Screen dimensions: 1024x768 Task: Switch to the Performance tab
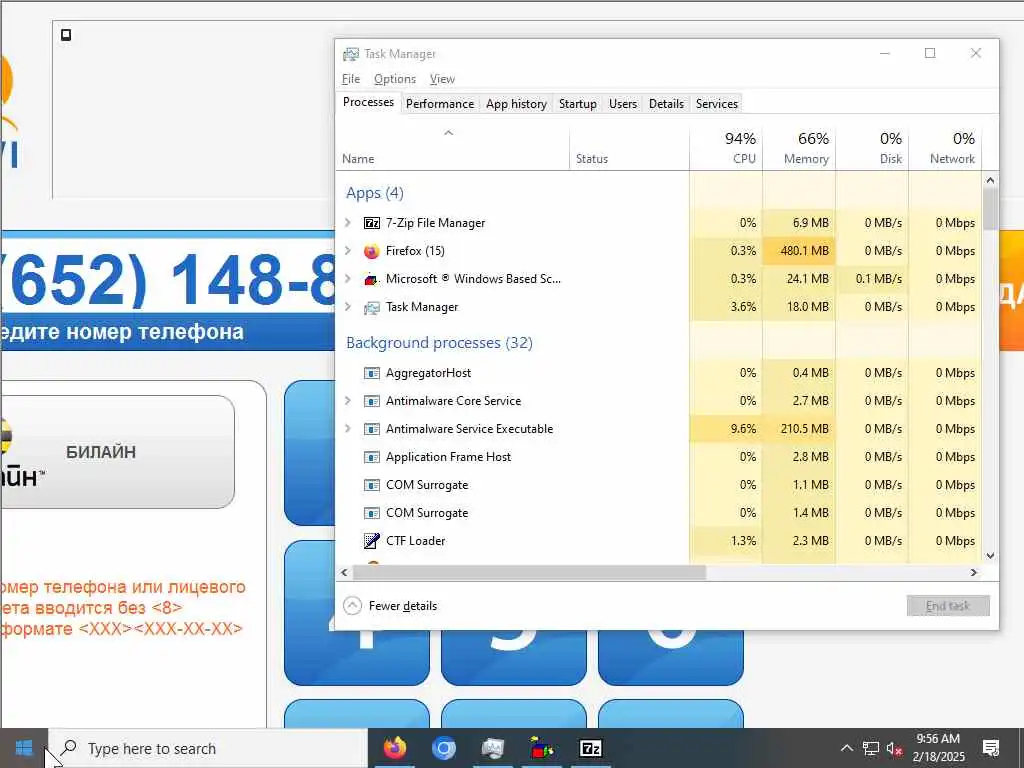click(440, 104)
